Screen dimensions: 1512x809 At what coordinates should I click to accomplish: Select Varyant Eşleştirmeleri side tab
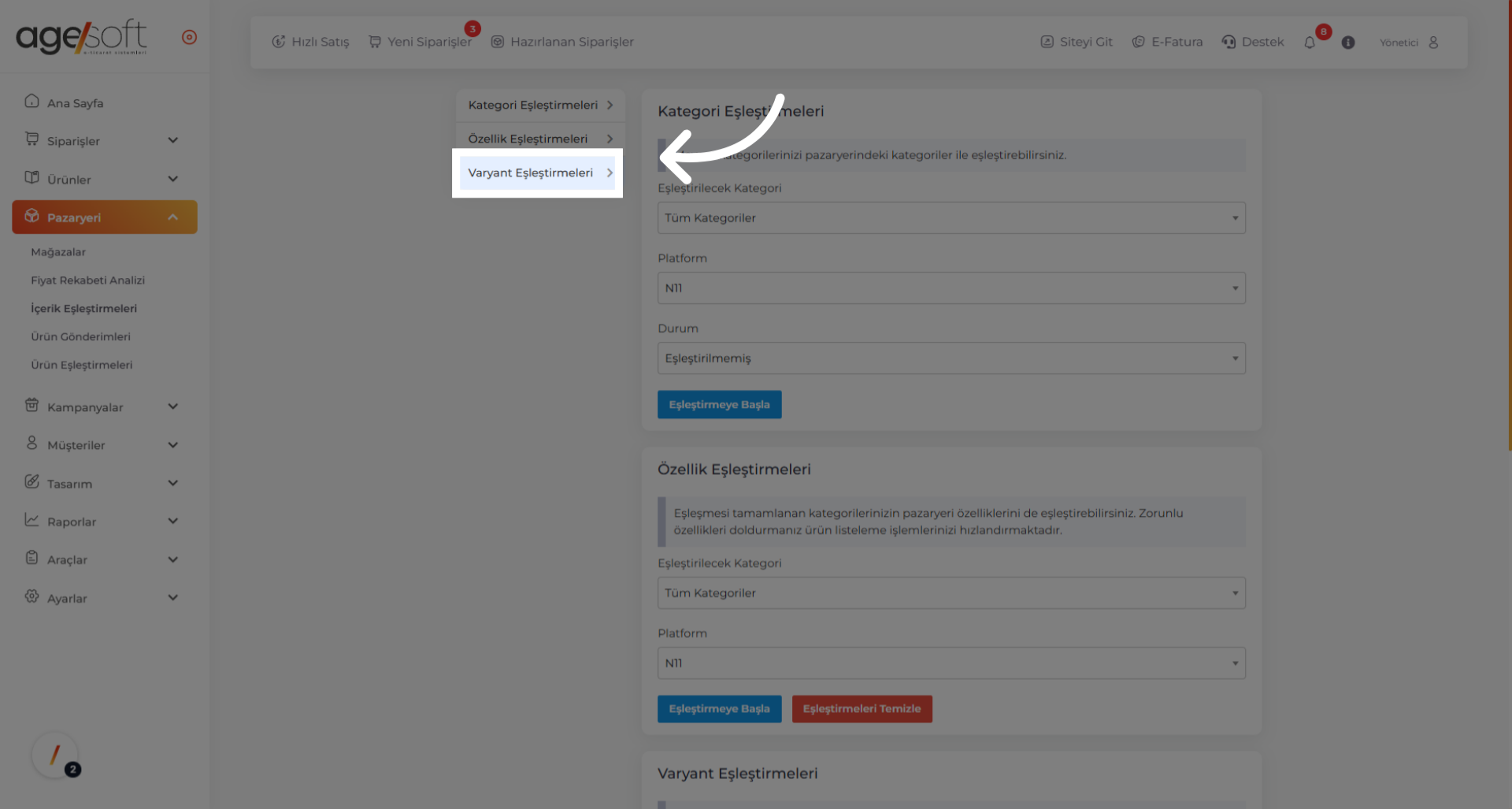point(537,173)
